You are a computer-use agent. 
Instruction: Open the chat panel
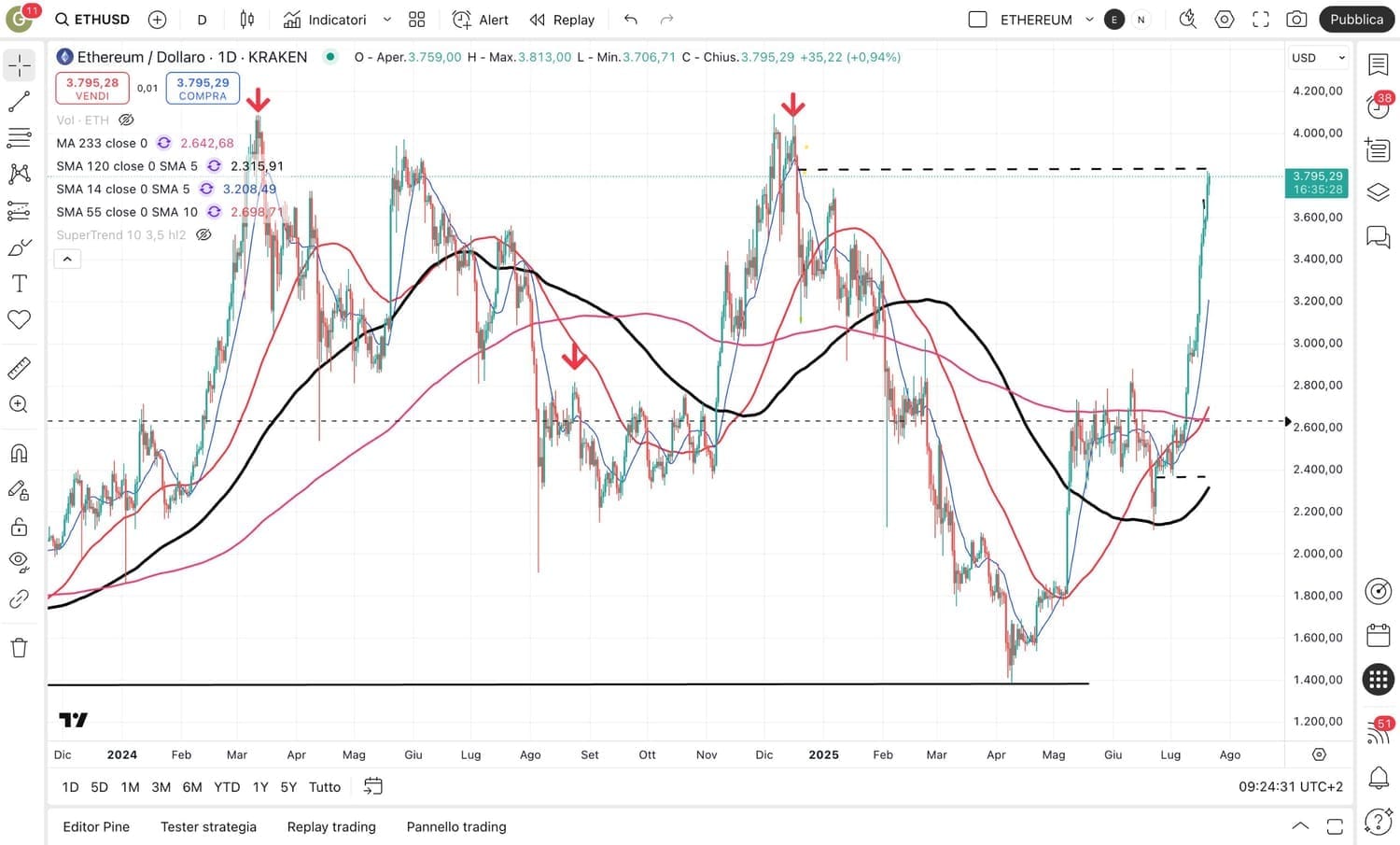1379,237
